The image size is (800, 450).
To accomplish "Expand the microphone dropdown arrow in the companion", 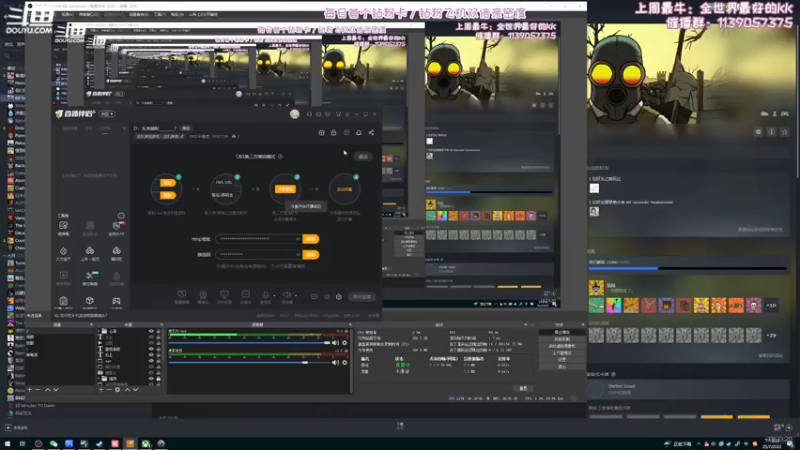I will (274, 295).
